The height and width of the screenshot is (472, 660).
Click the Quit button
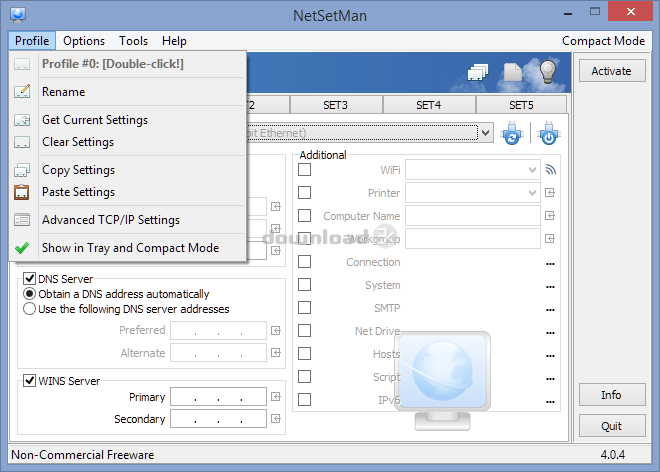point(611,426)
